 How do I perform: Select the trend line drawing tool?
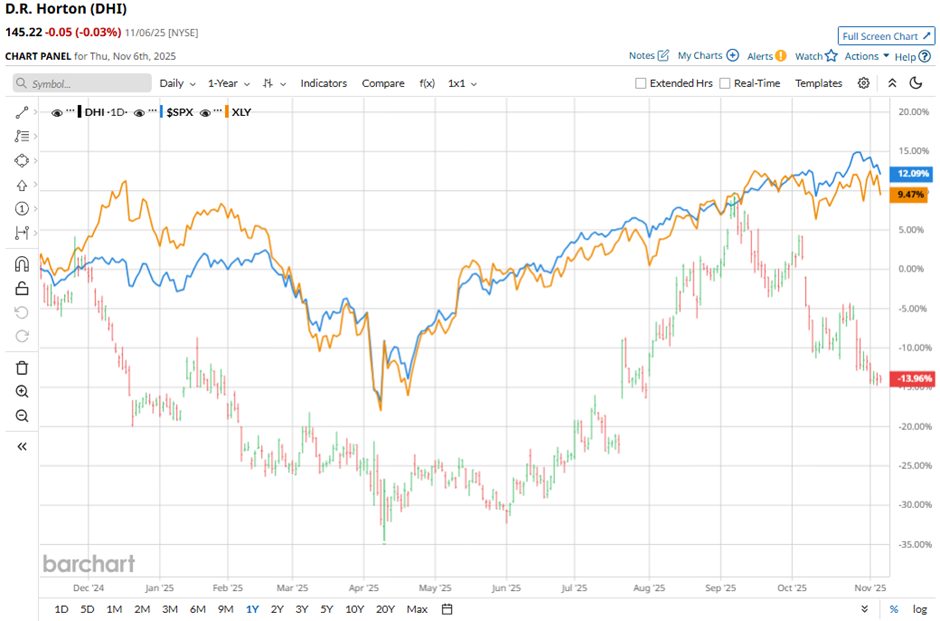pos(22,112)
